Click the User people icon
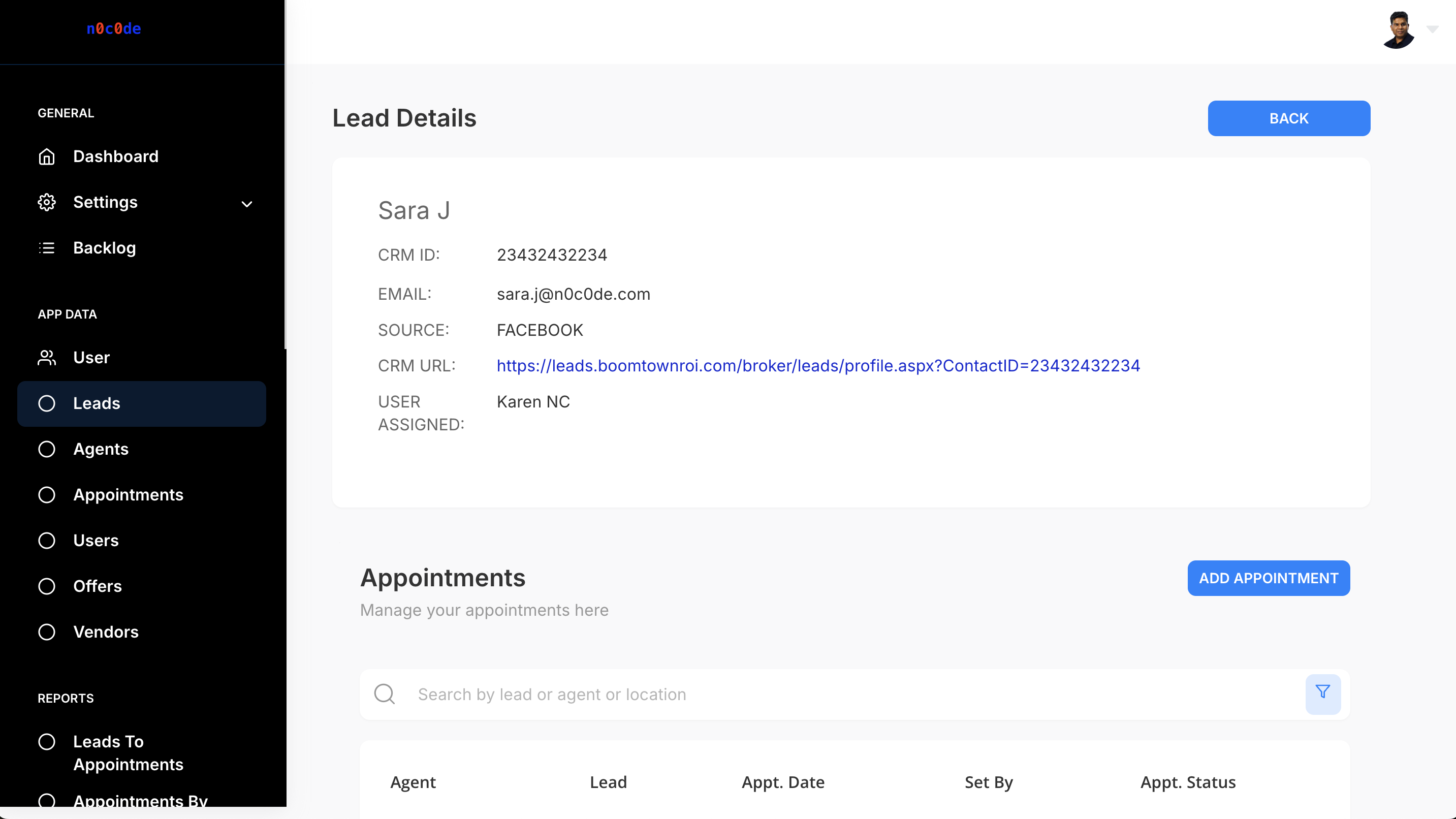The image size is (1456, 819). tap(46, 358)
